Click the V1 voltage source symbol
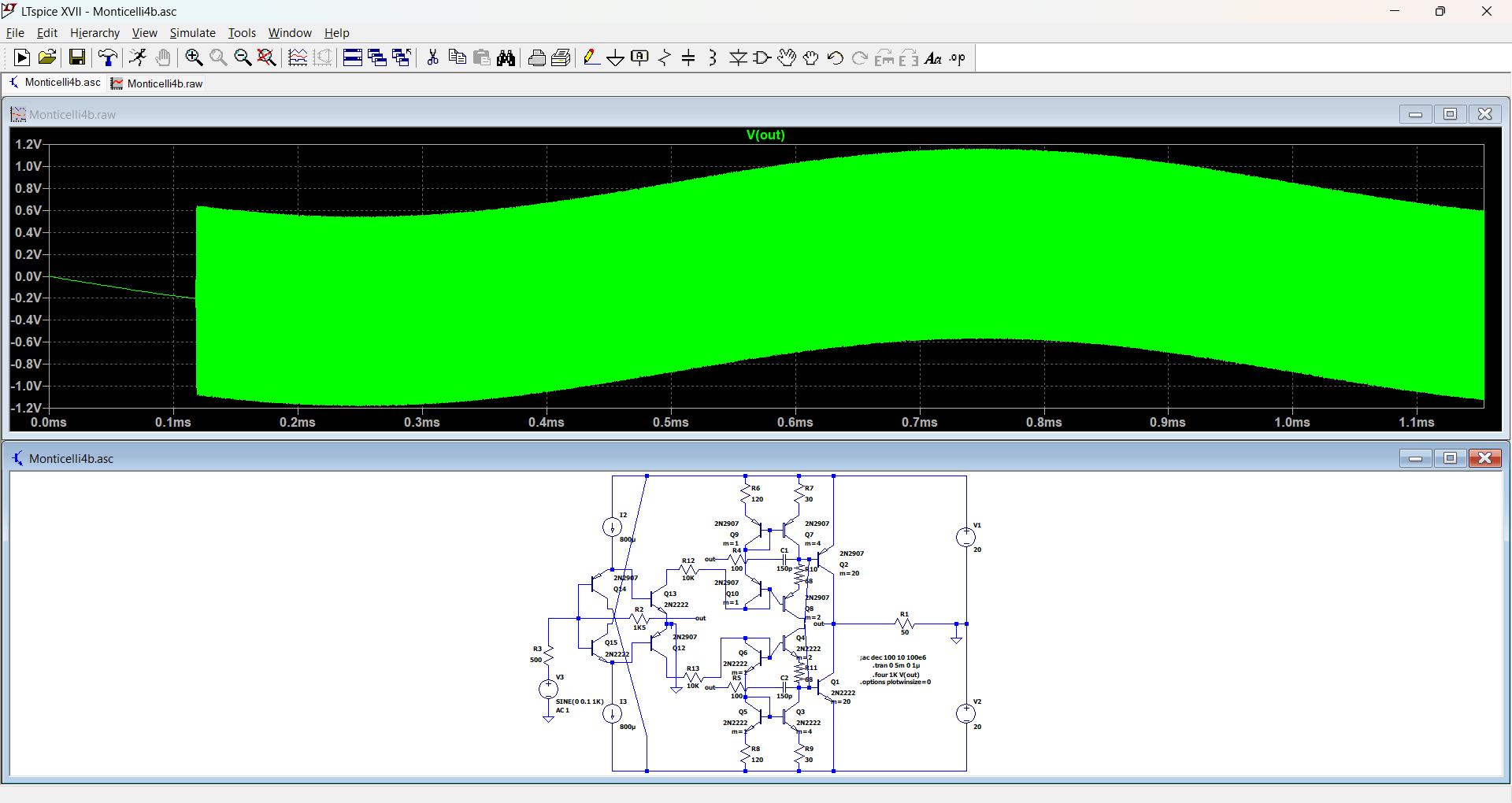The image size is (1512, 803). [x=966, y=538]
